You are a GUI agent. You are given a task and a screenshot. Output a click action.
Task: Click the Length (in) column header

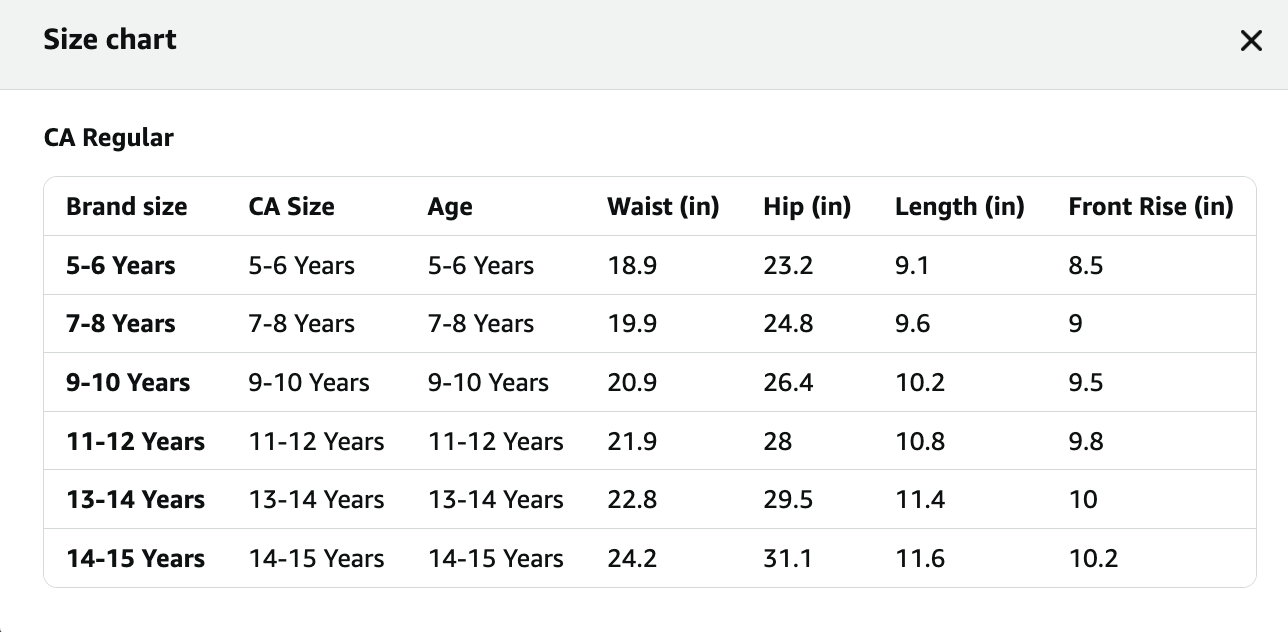pyautogui.click(x=960, y=207)
